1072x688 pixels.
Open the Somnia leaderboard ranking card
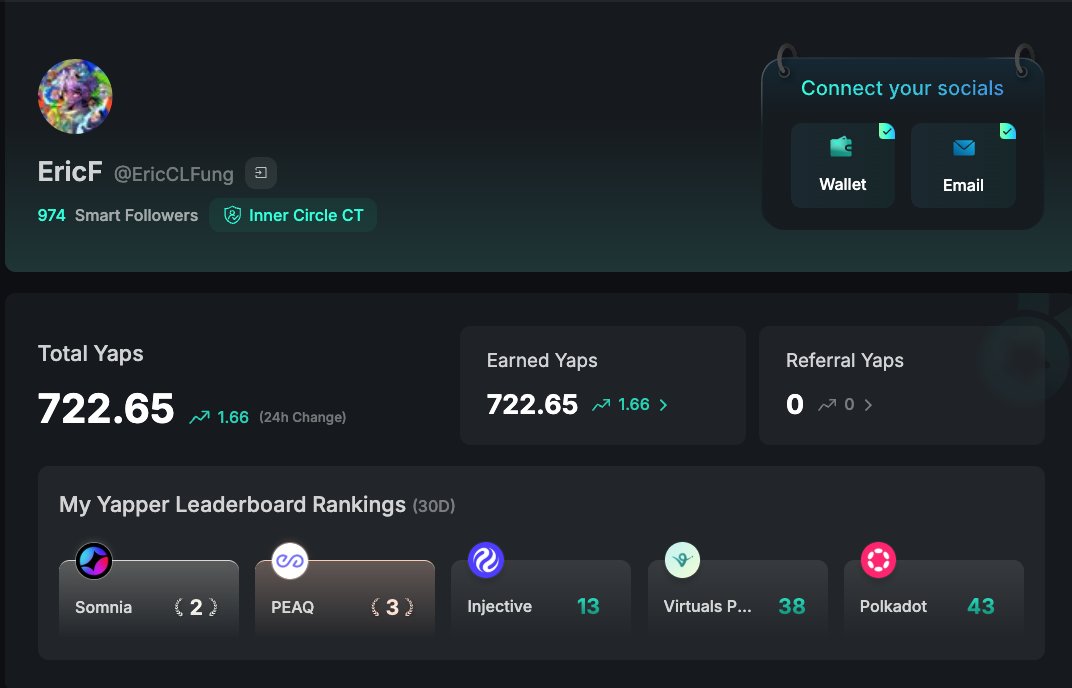click(149, 598)
